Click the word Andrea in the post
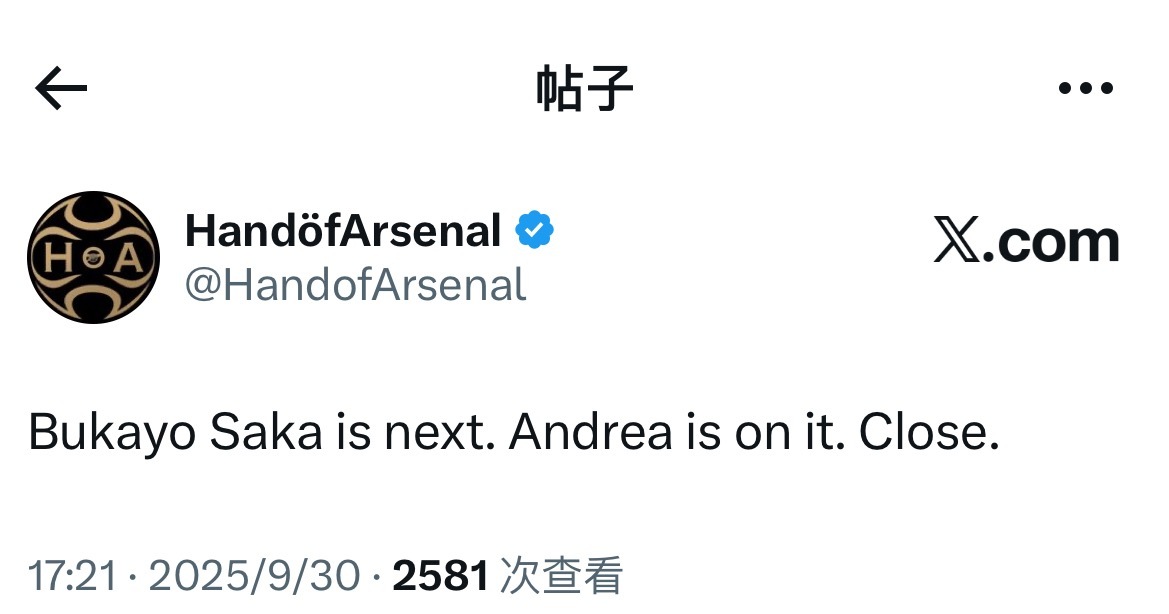The image size is (1169, 614). coord(591,431)
